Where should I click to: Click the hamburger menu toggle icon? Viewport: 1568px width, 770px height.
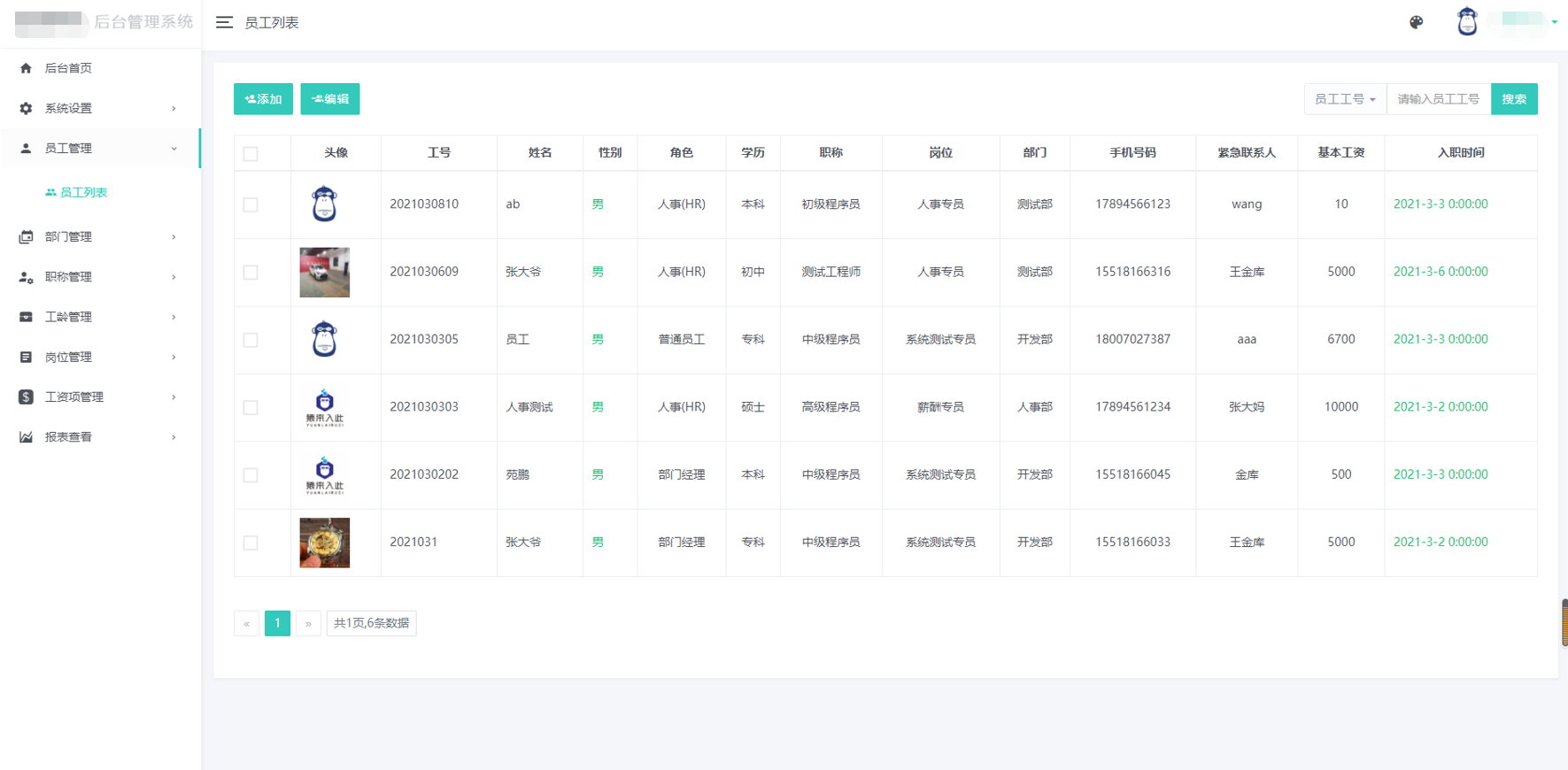coord(224,22)
